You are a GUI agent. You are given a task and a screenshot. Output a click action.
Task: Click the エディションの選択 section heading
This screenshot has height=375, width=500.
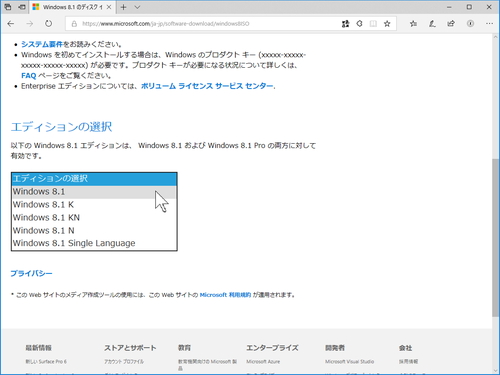pyautogui.click(x=61, y=127)
